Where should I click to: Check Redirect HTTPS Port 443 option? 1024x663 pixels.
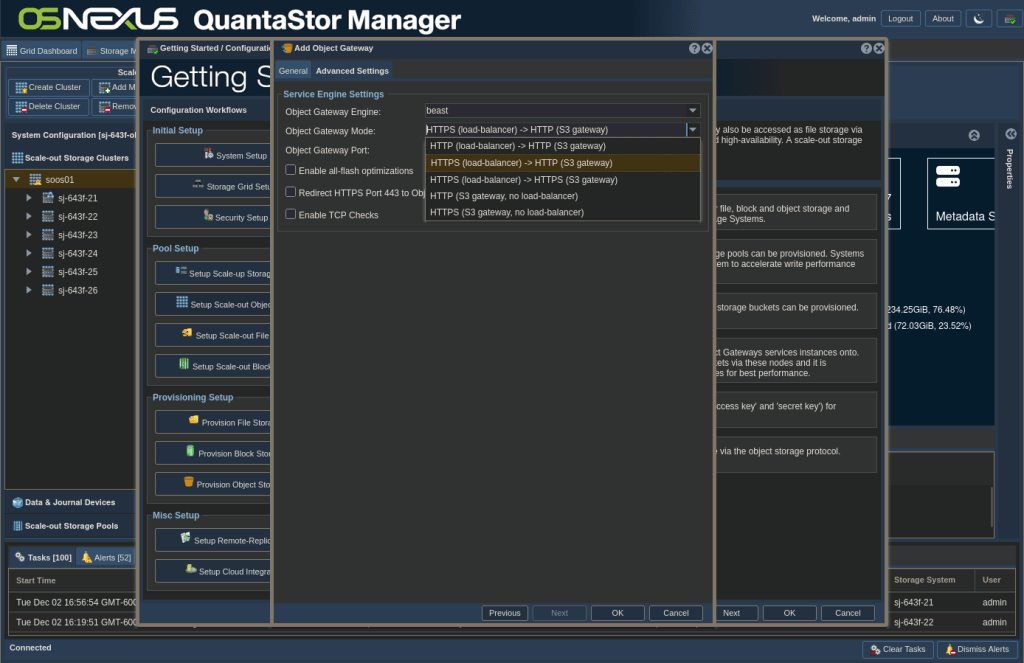(x=291, y=192)
